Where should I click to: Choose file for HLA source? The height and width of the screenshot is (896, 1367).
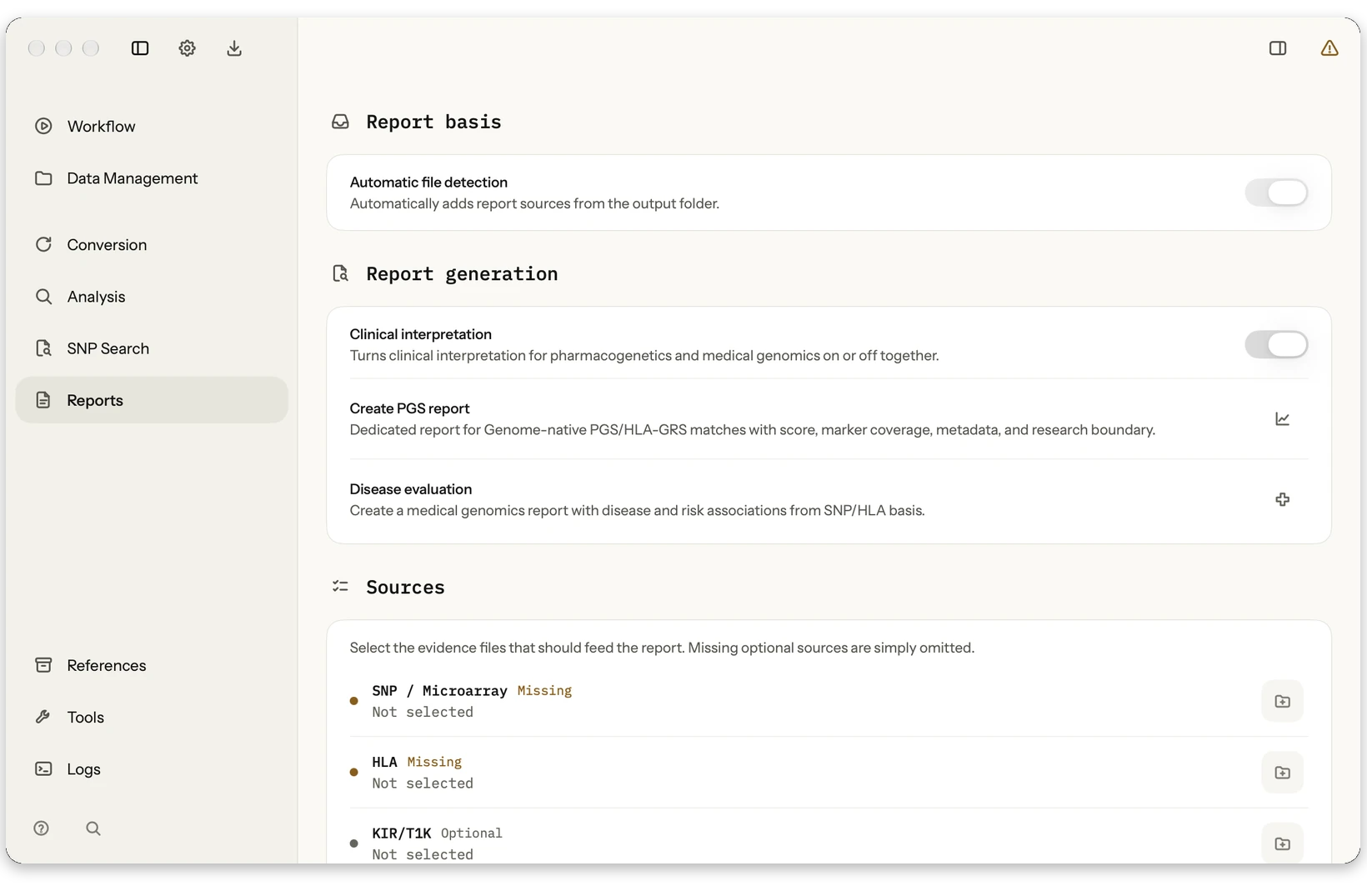[x=1282, y=773]
